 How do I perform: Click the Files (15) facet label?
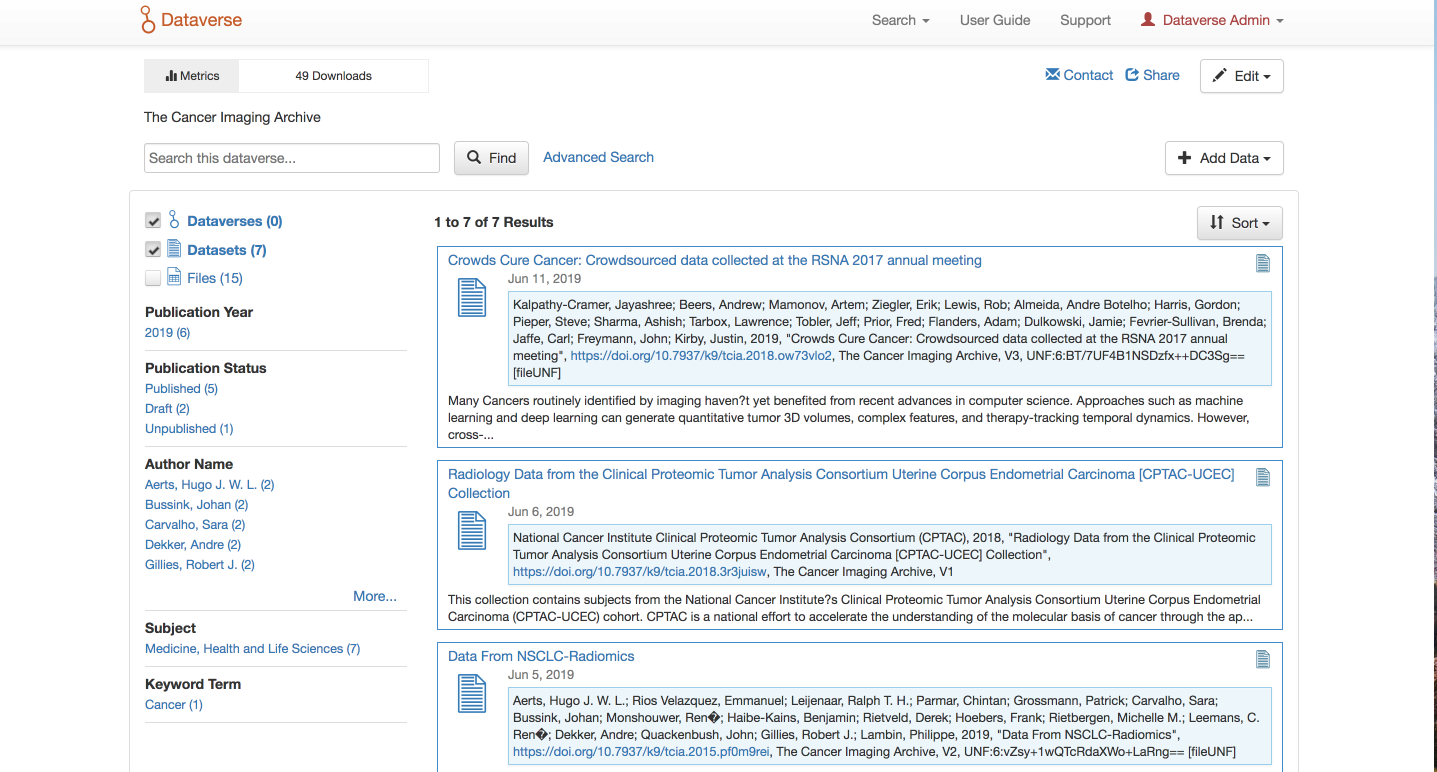pos(215,278)
